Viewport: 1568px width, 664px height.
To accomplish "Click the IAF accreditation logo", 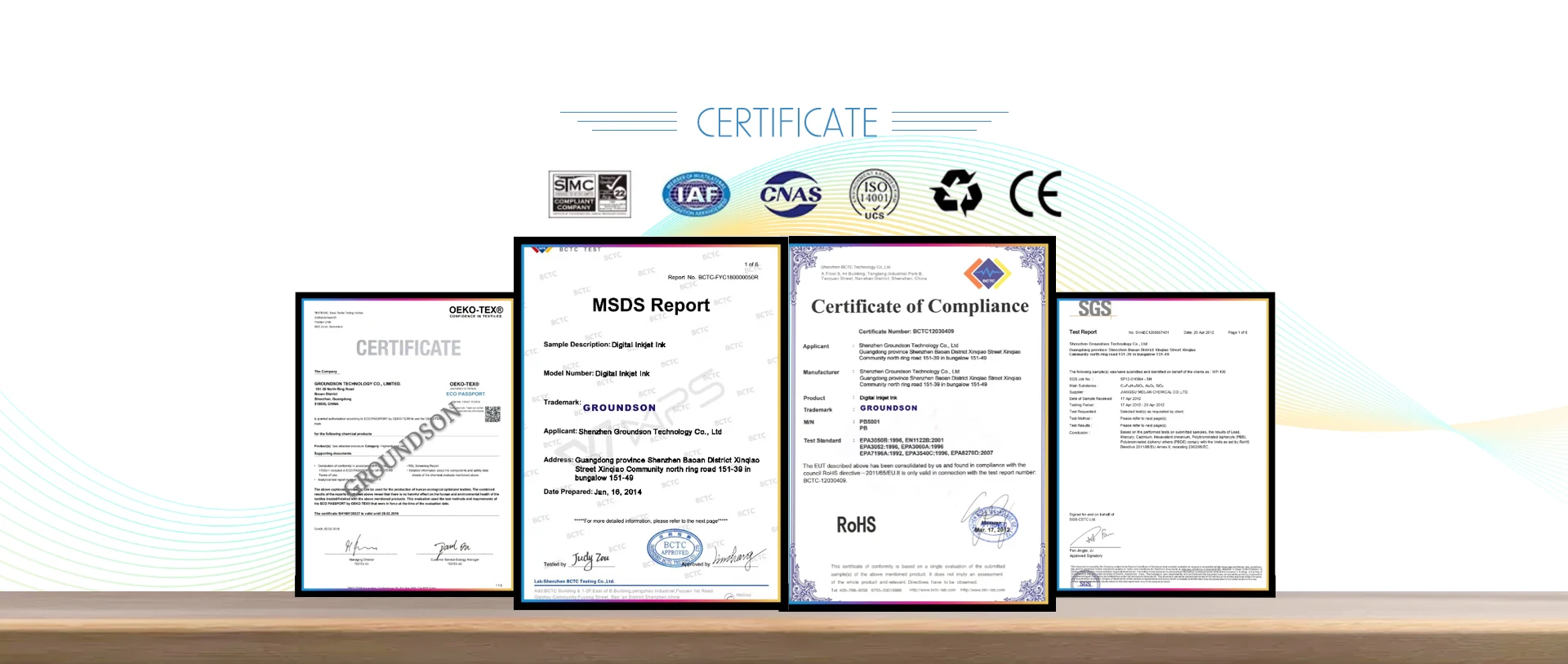I will pos(696,194).
